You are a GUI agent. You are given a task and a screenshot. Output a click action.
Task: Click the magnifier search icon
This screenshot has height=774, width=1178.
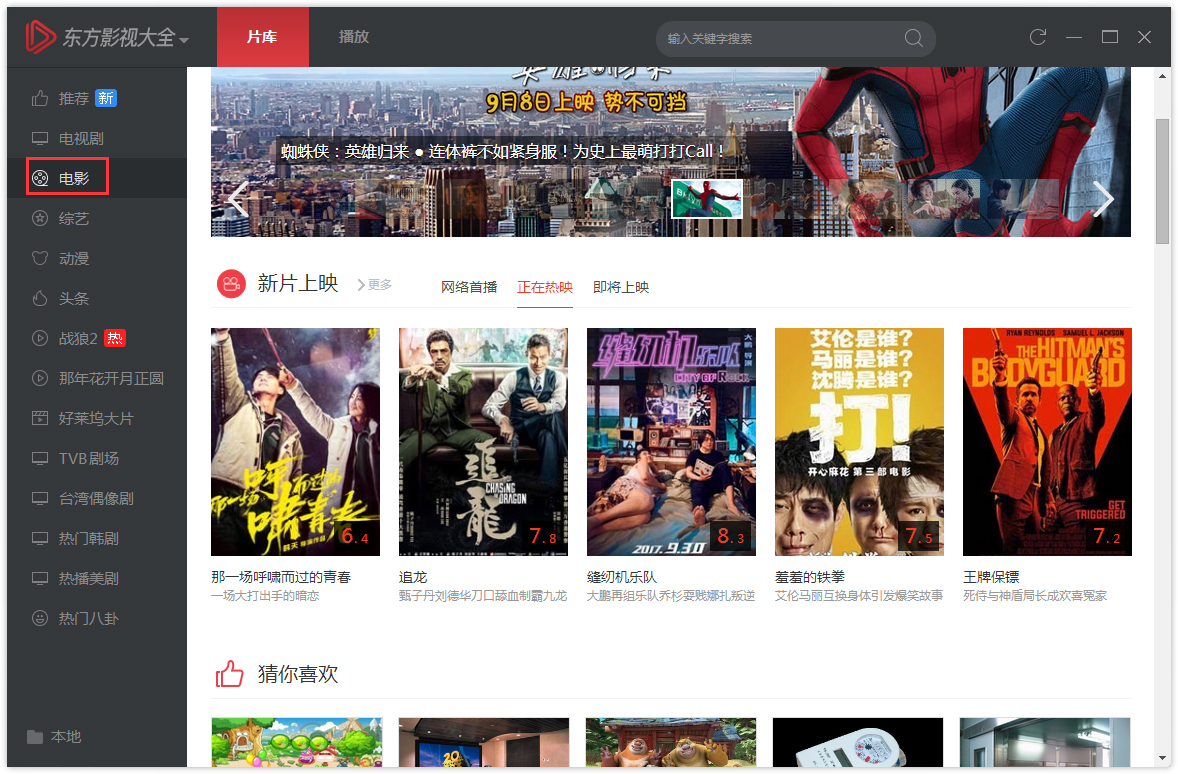(914, 38)
